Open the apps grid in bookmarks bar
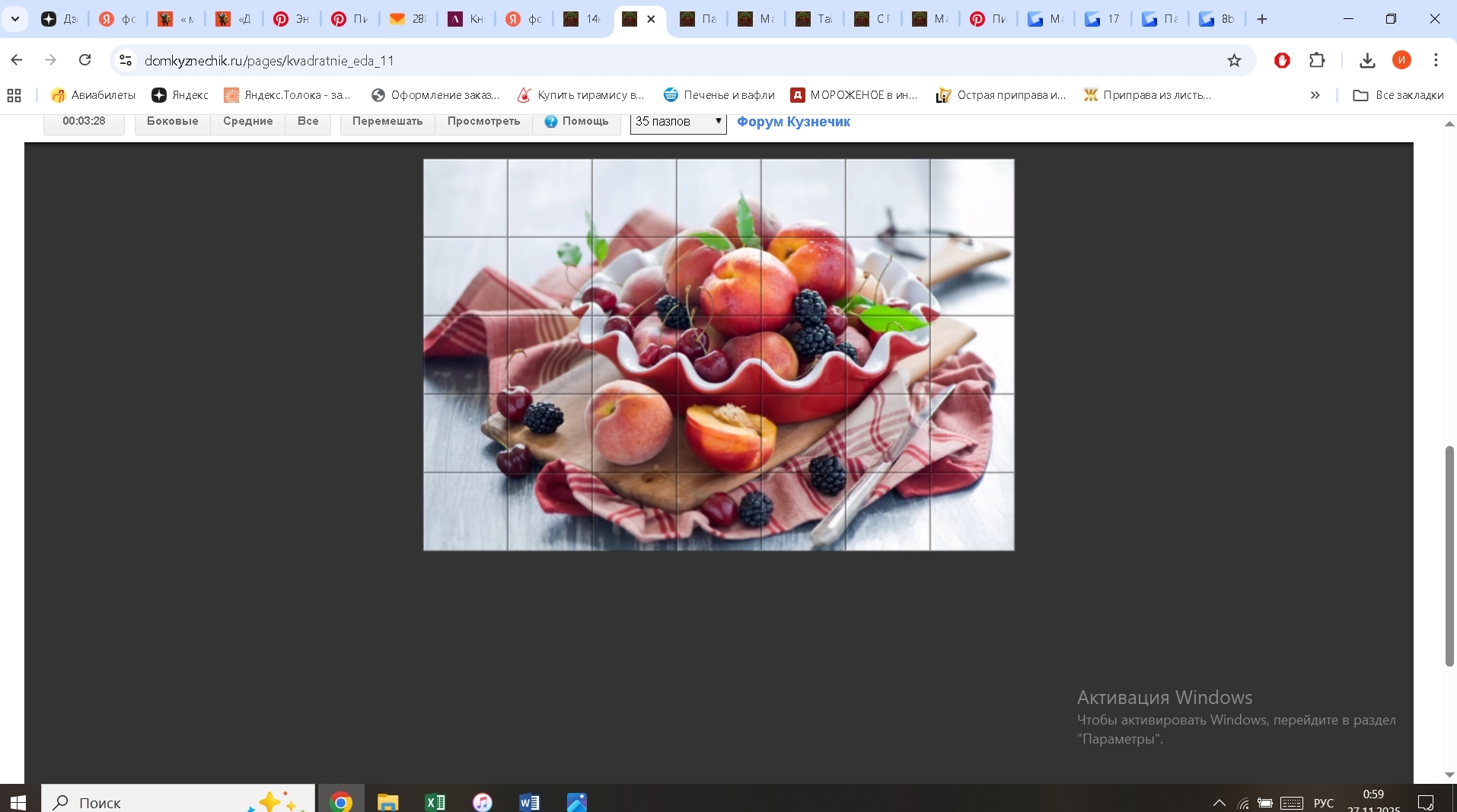 tap(14, 95)
